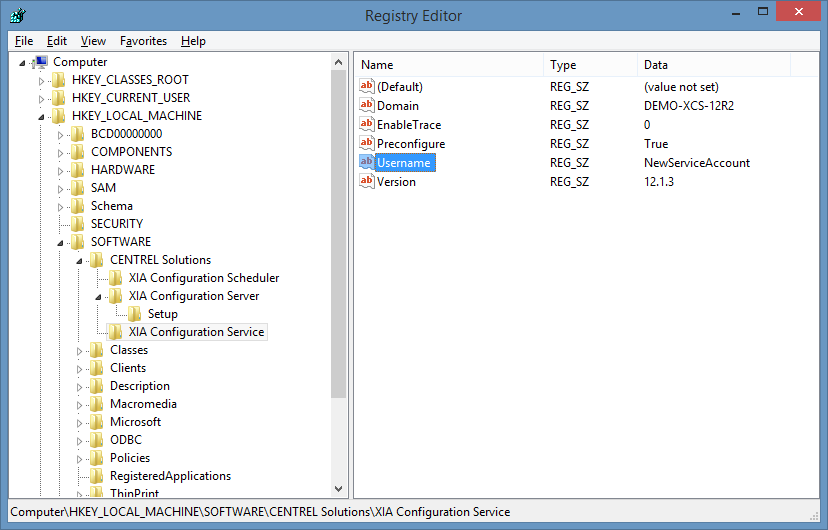The width and height of the screenshot is (828, 530).
Task: Click the 12.1.3 version data cell
Action: click(x=658, y=182)
